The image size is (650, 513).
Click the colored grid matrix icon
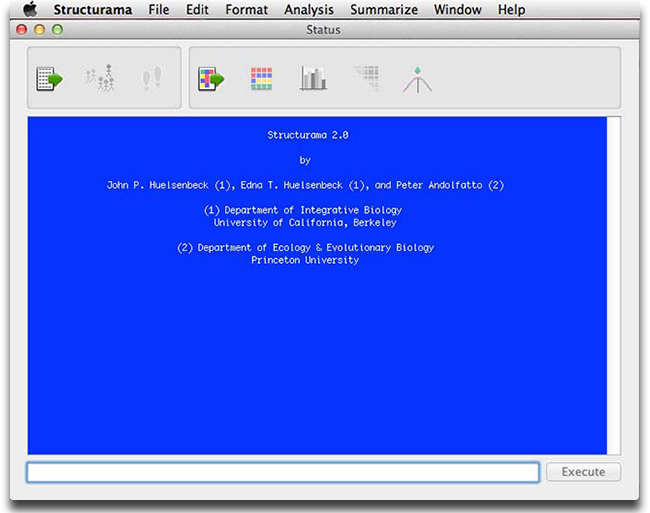point(261,78)
